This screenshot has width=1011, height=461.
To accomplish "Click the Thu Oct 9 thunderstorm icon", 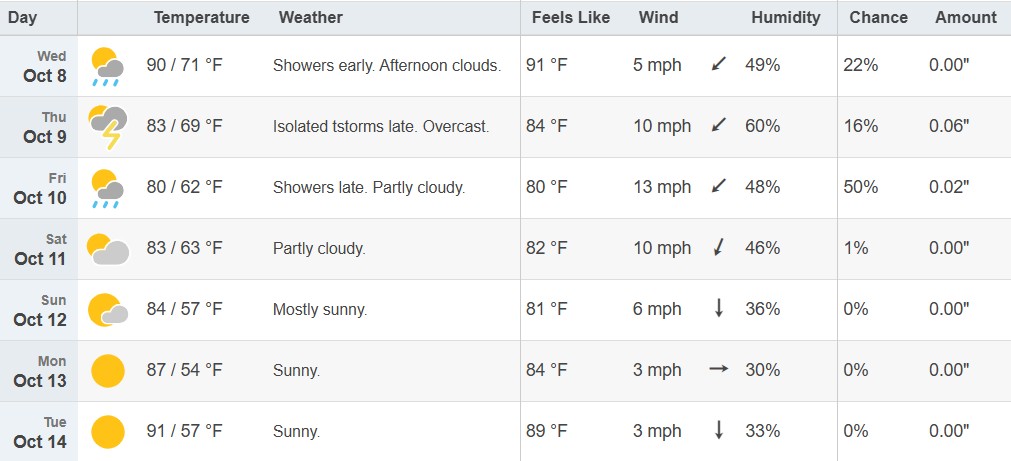I will pos(107,126).
